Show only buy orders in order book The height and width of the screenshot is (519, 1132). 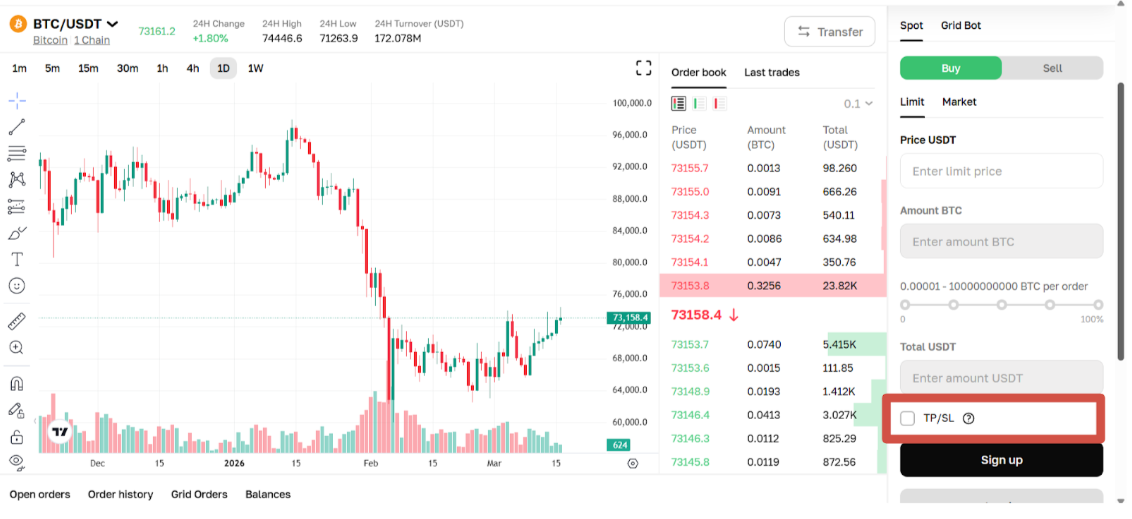tap(699, 103)
